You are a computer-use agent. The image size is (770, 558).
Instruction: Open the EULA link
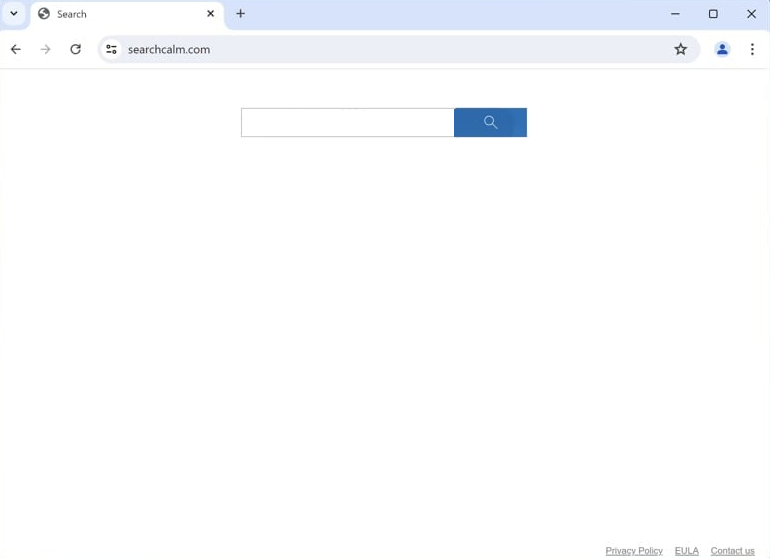[x=687, y=551]
